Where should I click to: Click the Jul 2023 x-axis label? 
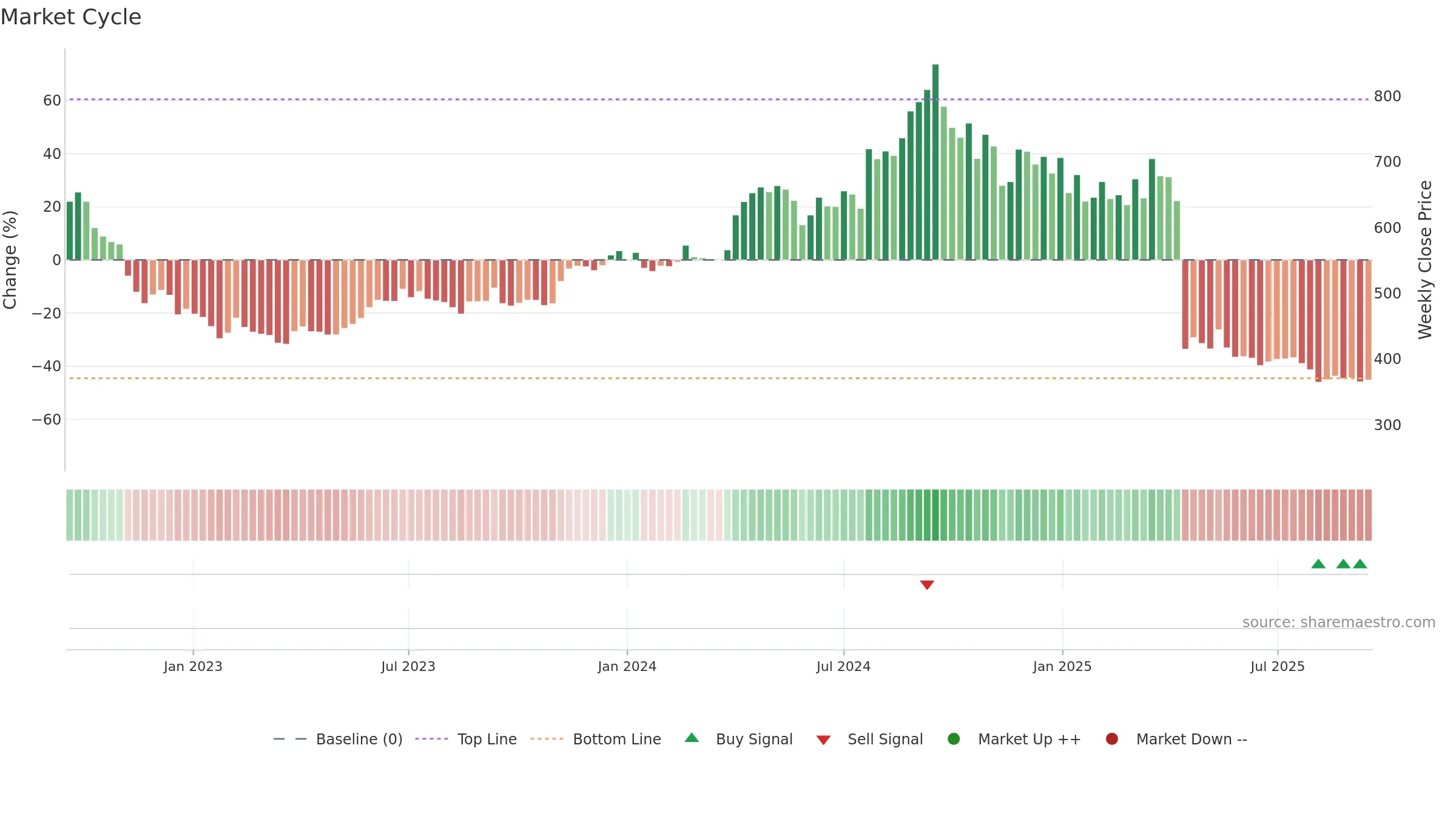[x=408, y=666]
